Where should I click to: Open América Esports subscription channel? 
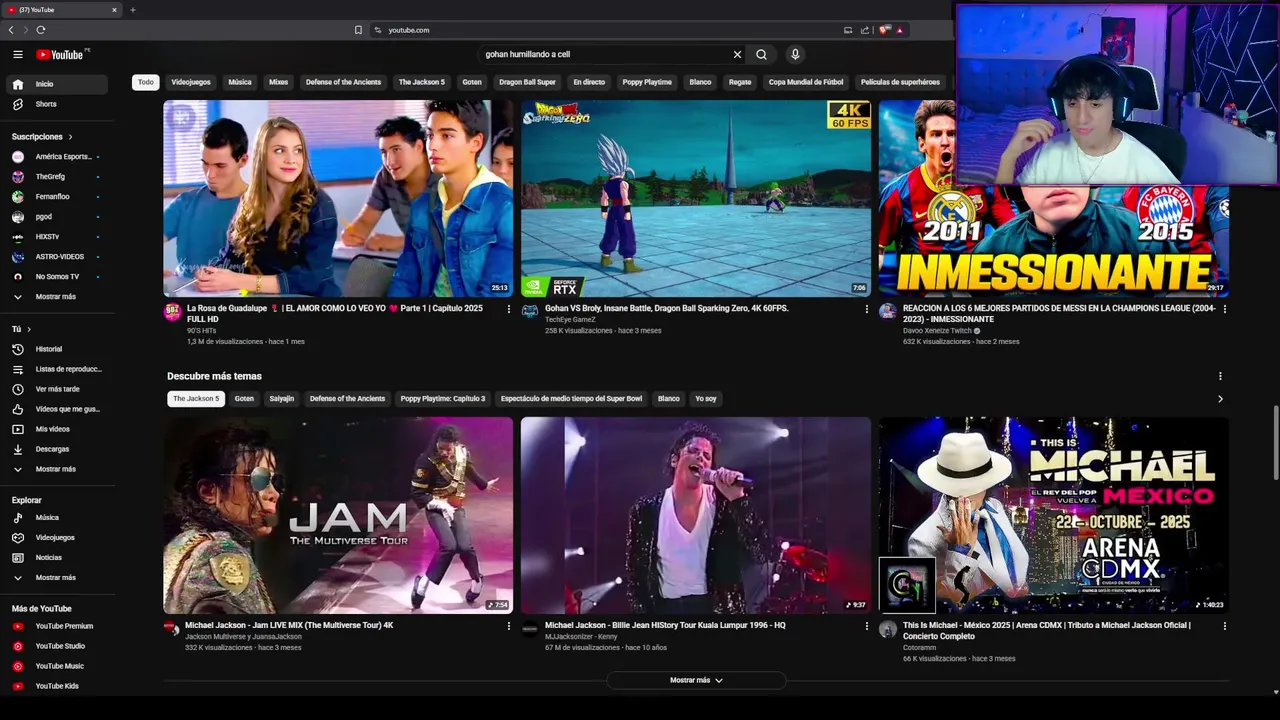[56, 157]
